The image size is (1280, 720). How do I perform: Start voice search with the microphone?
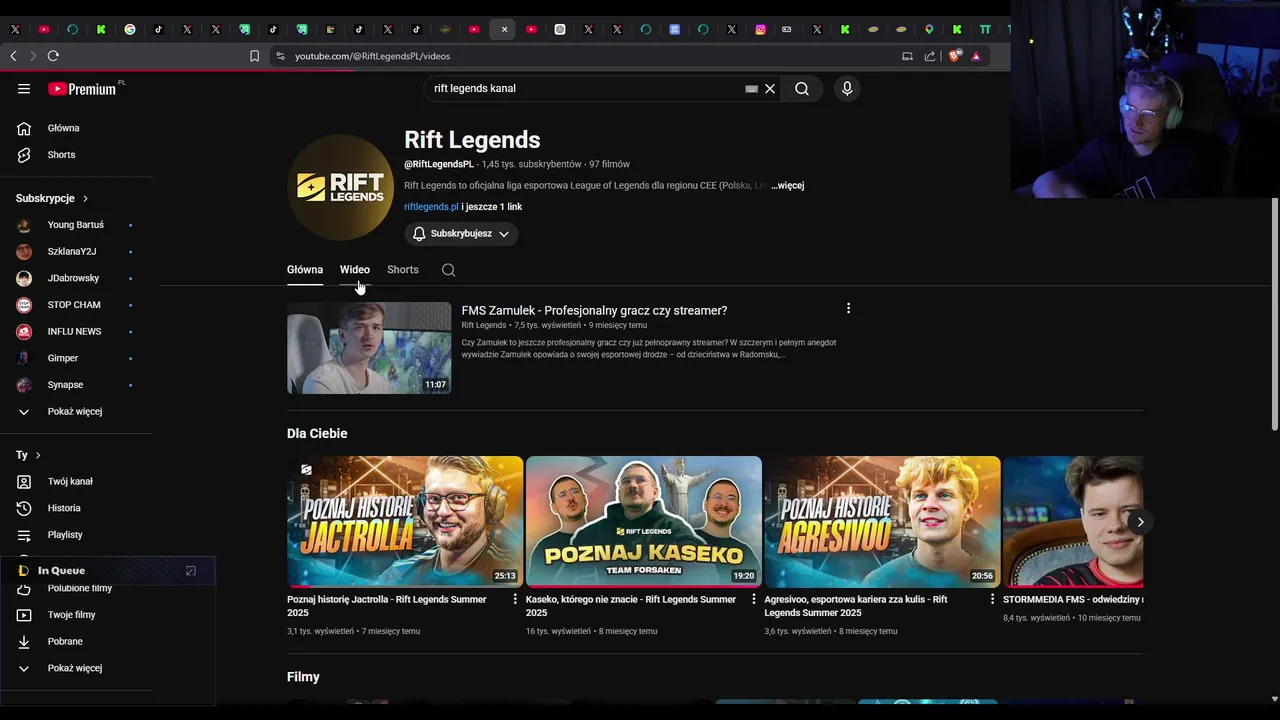coord(847,89)
